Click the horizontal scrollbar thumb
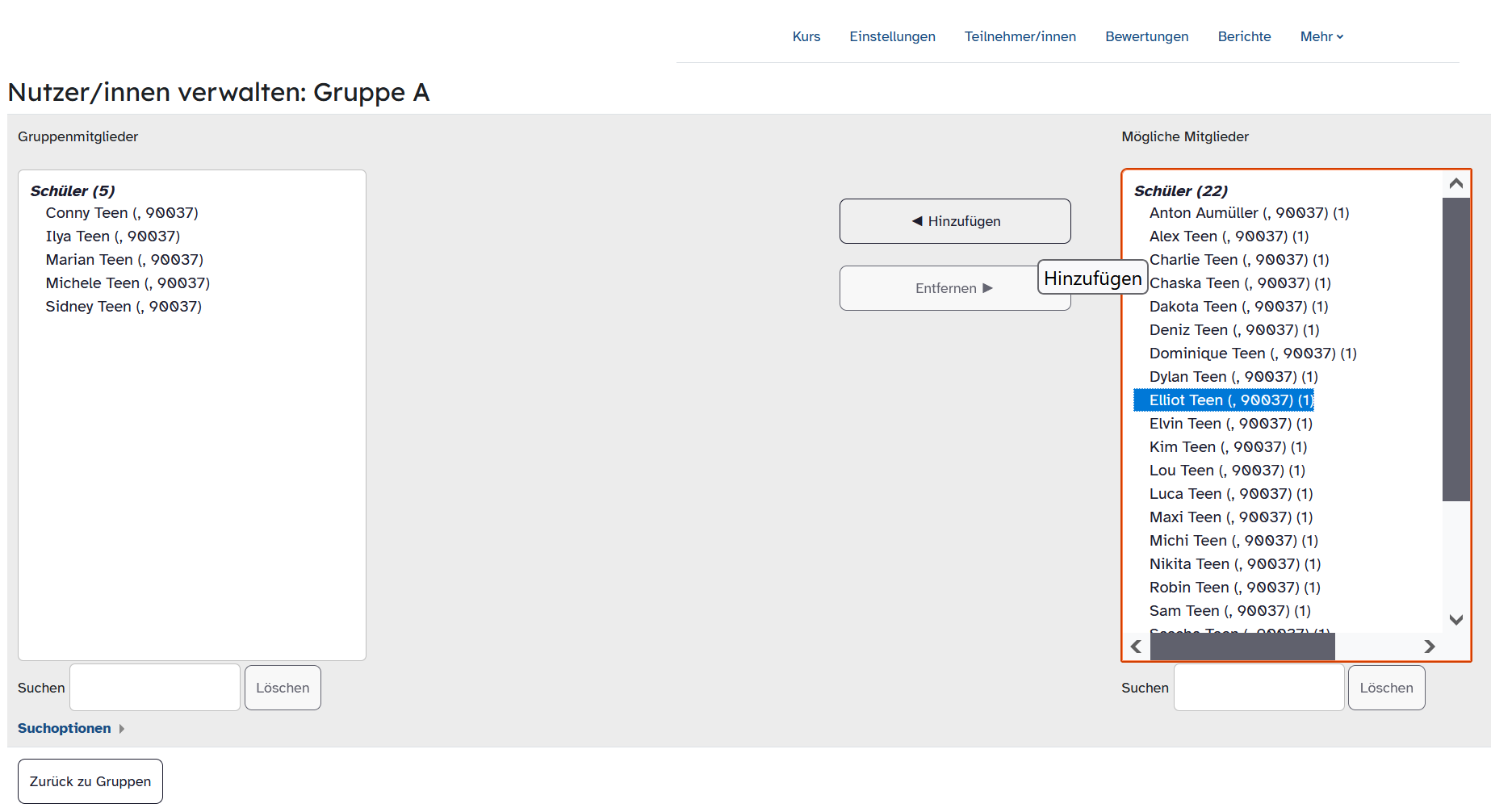This screenshot has height=812, width=1491. [1242, 647]
